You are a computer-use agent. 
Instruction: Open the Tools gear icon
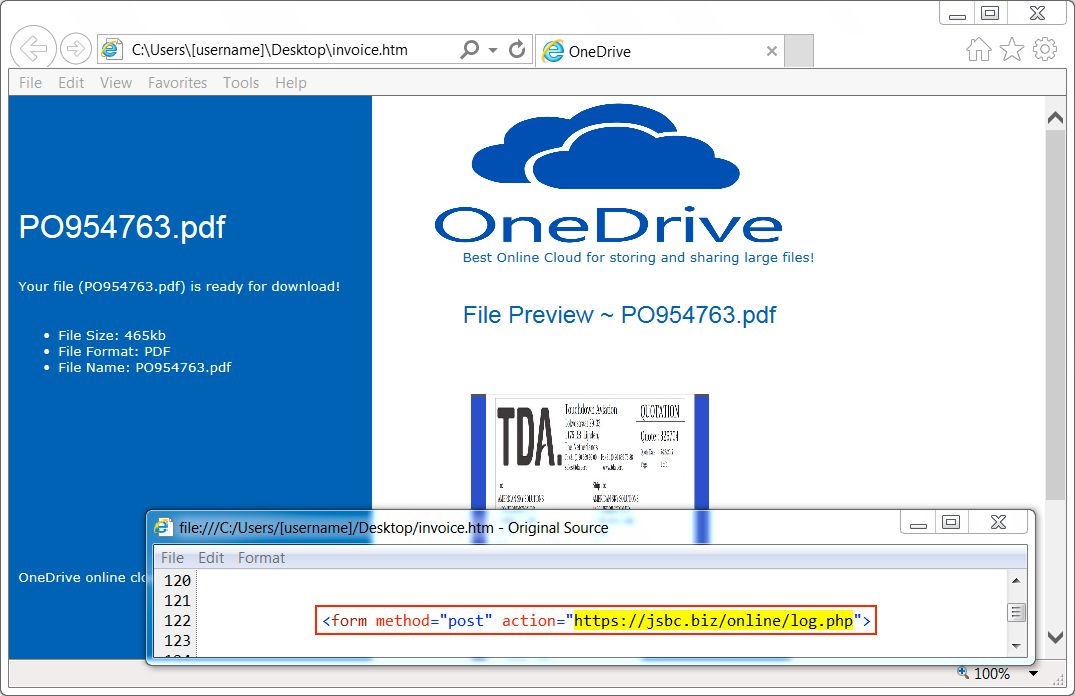click(1045, 49)
